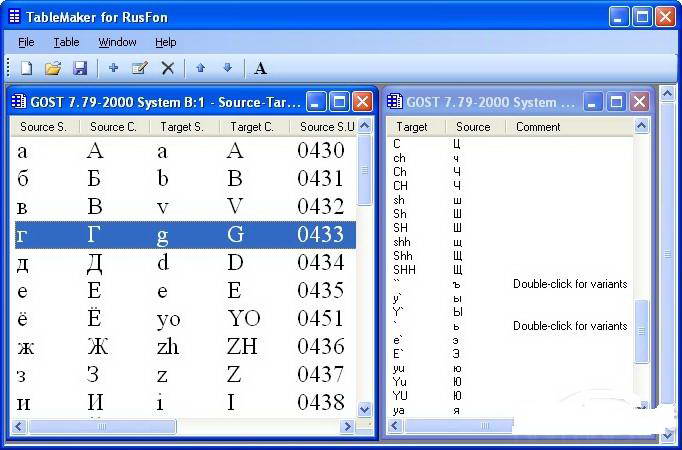Open the File menu
The height and width of the screenshot is (450, 682).
click(26, 42)
